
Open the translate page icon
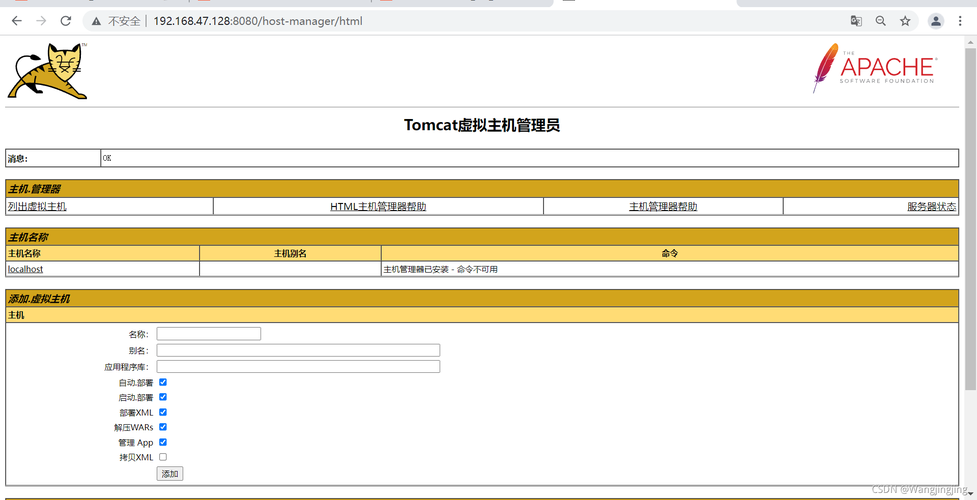856,21
